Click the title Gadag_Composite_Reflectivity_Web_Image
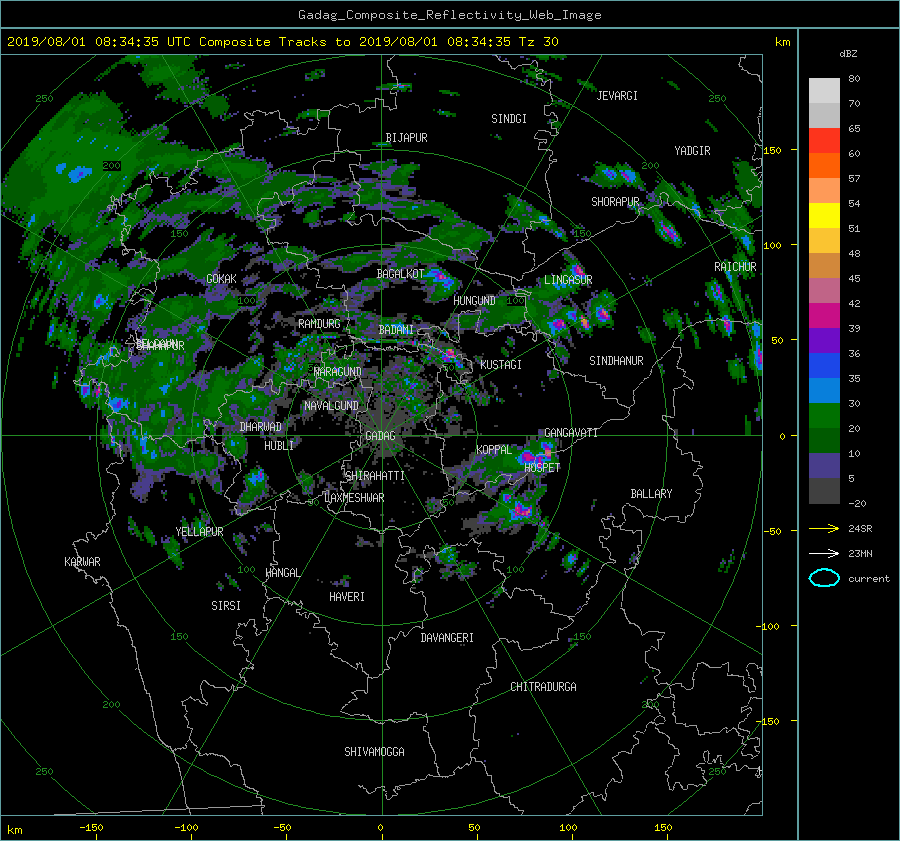Image resolution: width=900 pixels, height=841 pixels. [450, 15]
